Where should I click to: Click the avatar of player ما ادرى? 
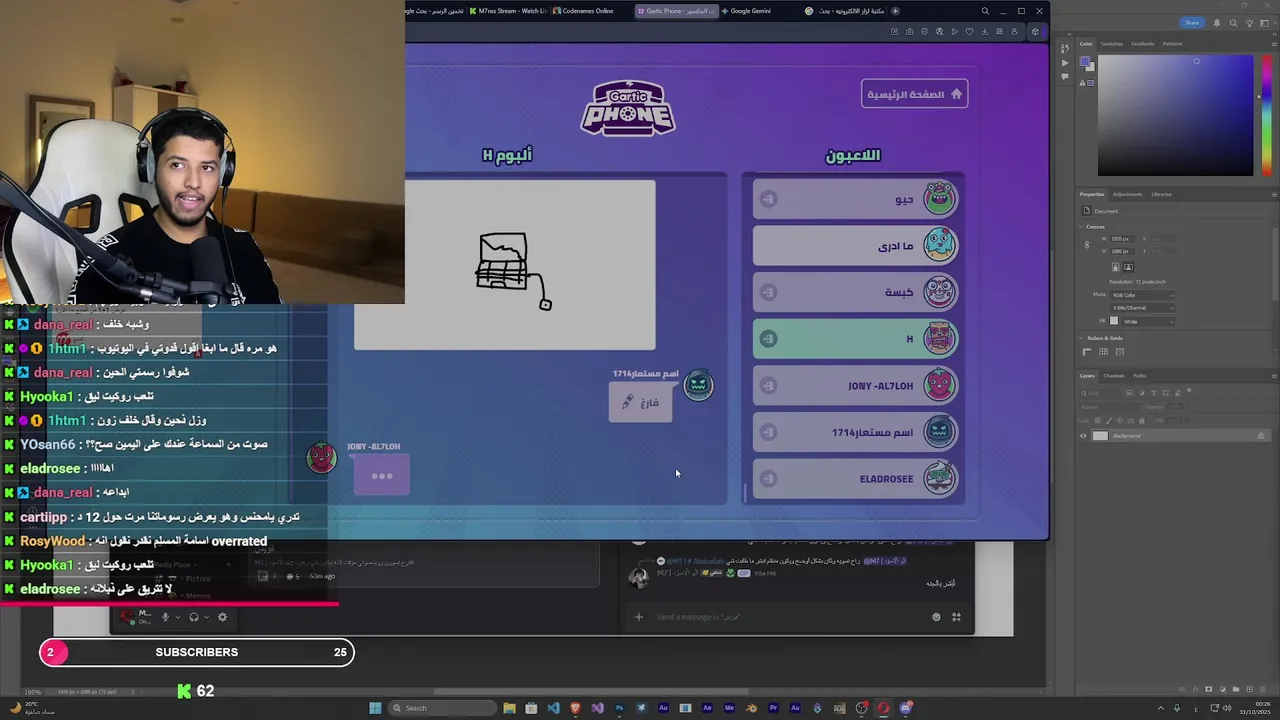[x=938, y=245]
